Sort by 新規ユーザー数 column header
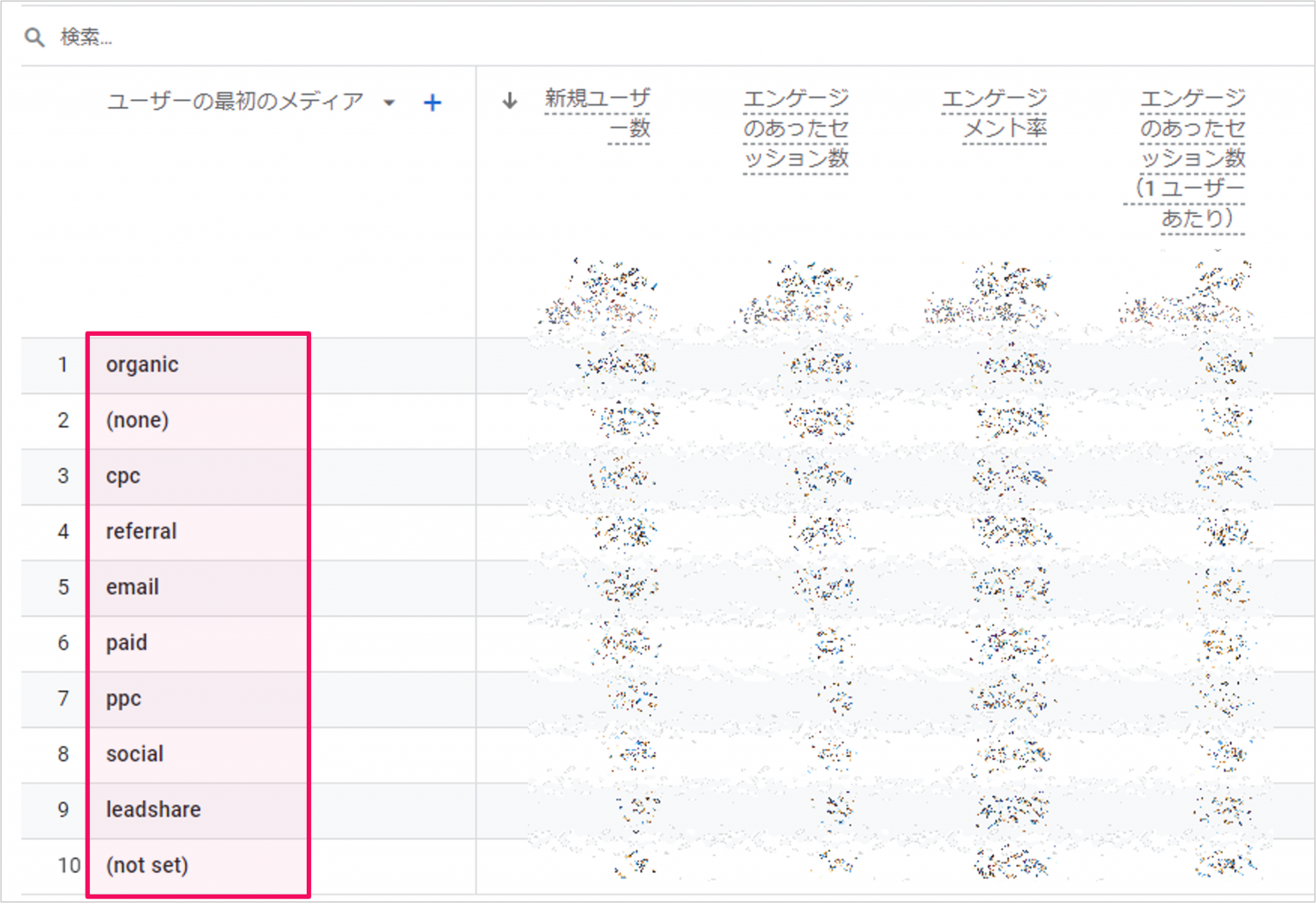 pos(598,113)
